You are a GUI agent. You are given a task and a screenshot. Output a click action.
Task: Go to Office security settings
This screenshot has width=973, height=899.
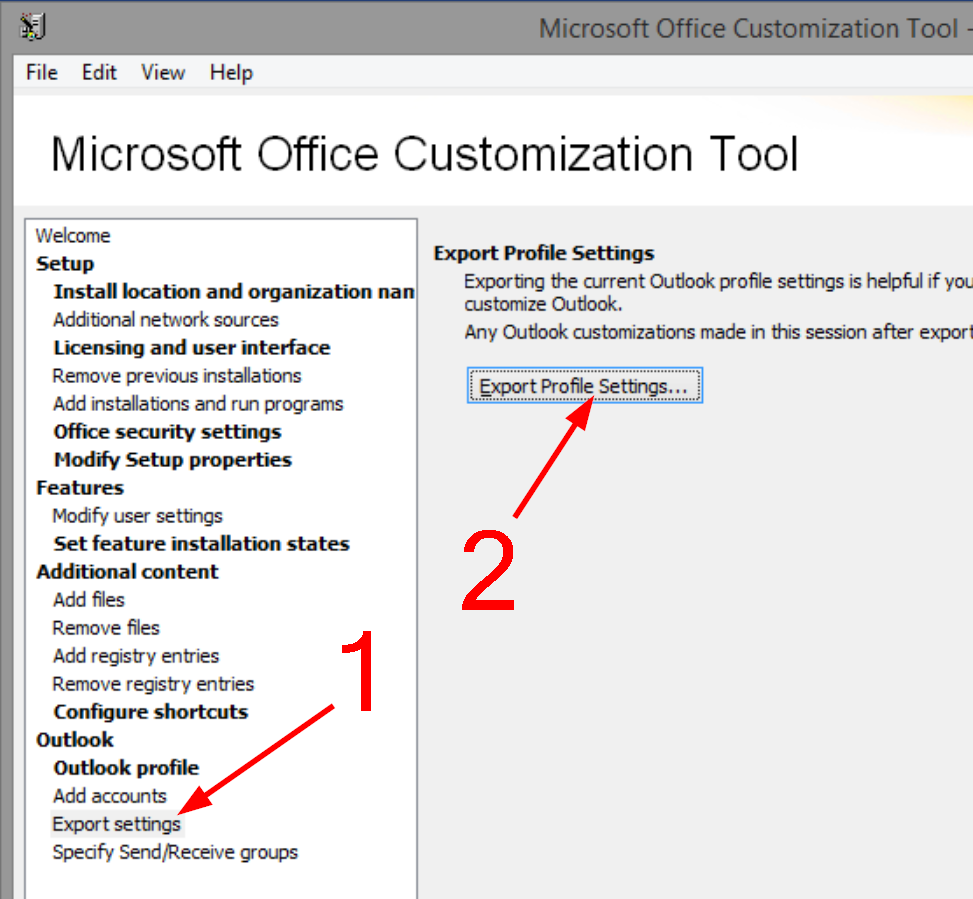(x=167, y=432)
